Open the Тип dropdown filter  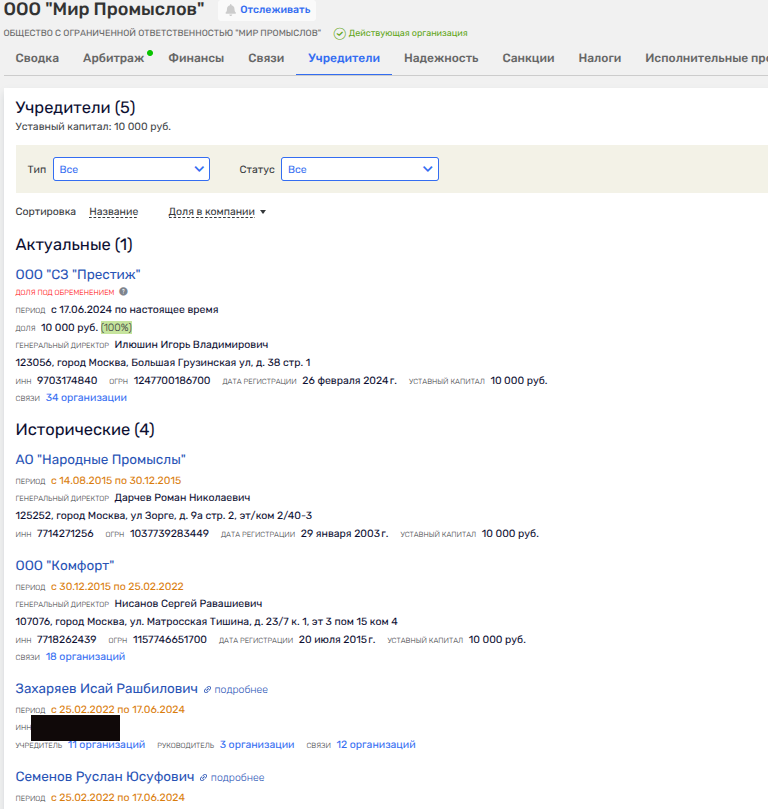(x=131, y=170)
